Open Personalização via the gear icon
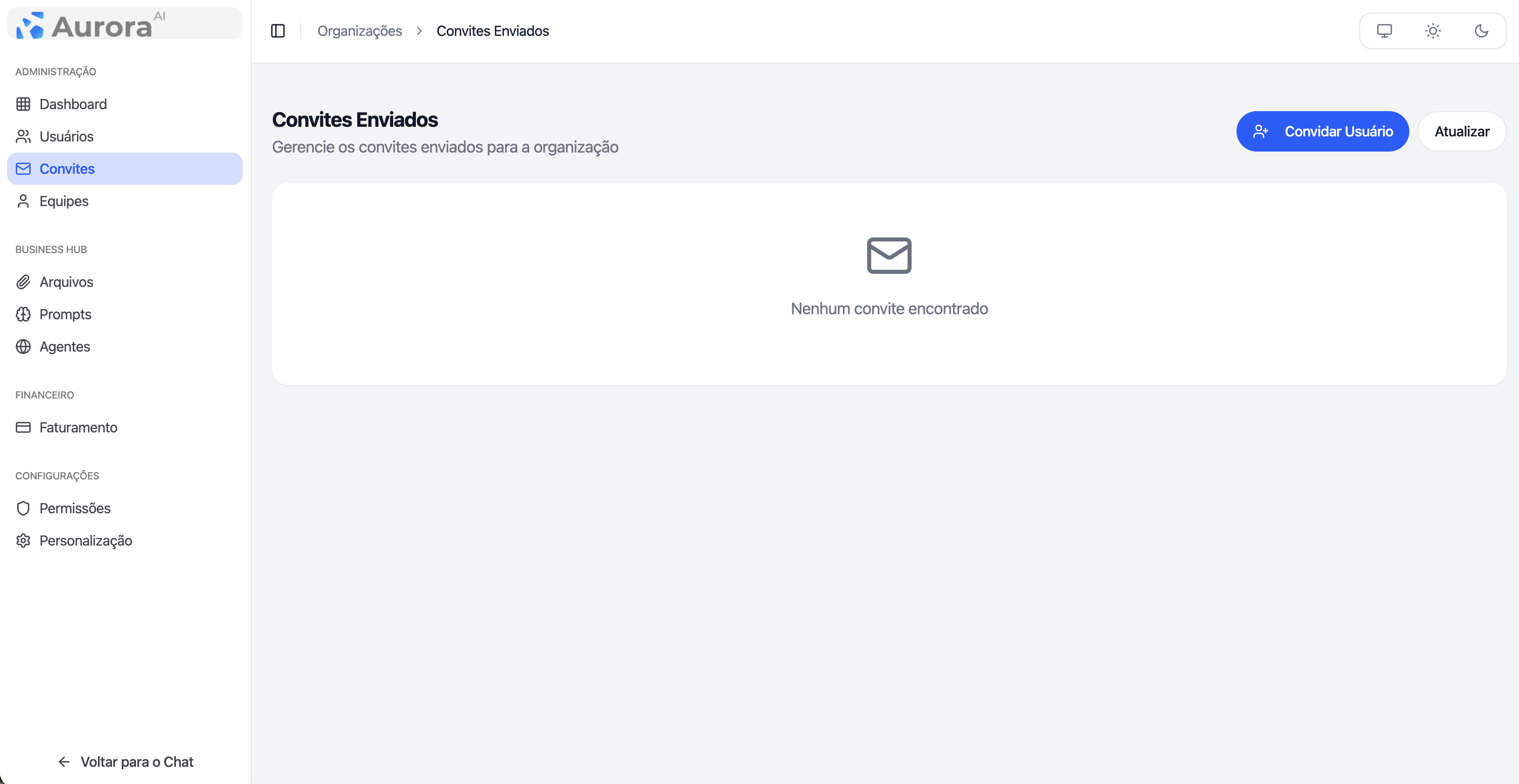The height and width of the screenshot is (784, 1519). [x=24, y=541]
